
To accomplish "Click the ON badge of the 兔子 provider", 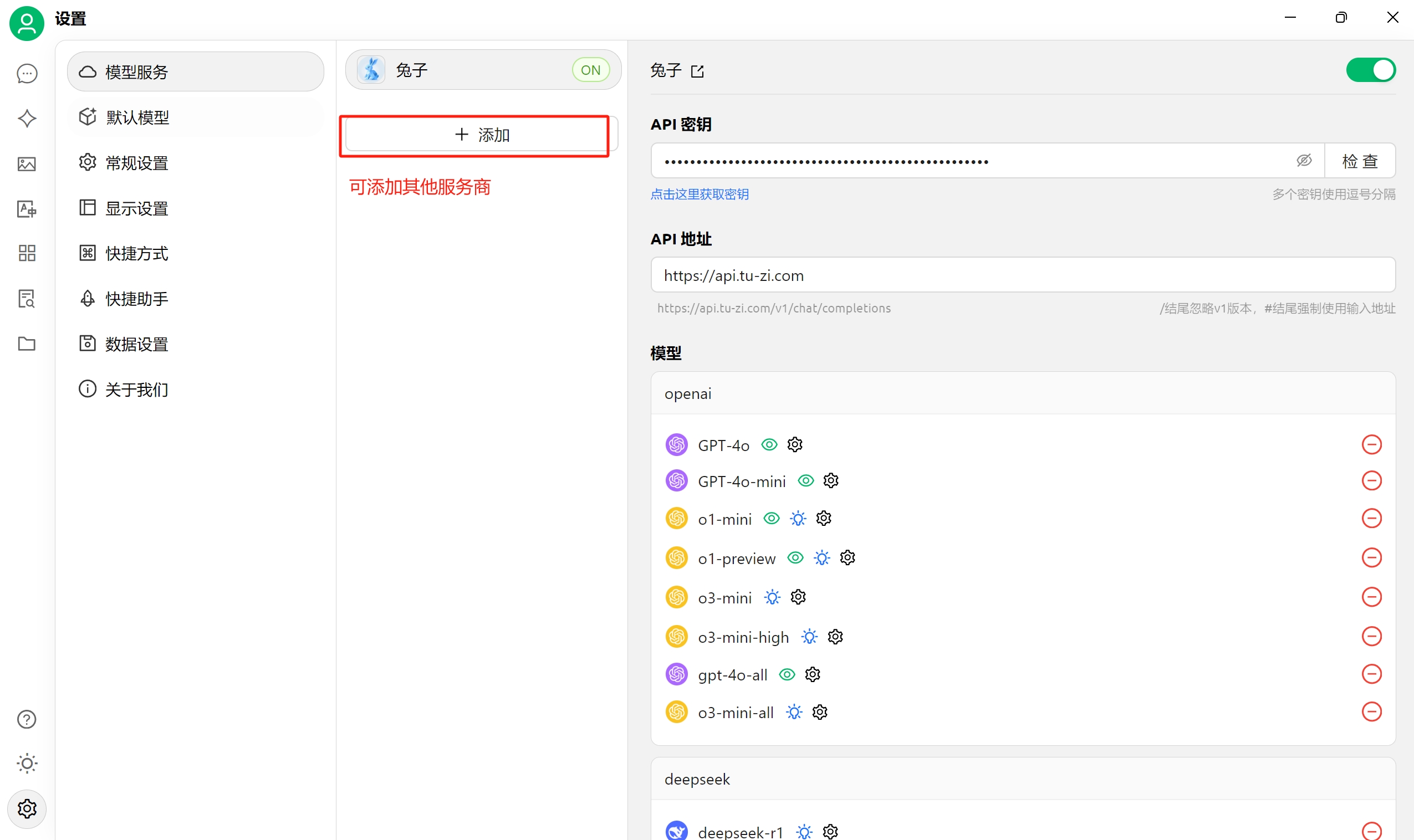I will [x=590, y=70].
